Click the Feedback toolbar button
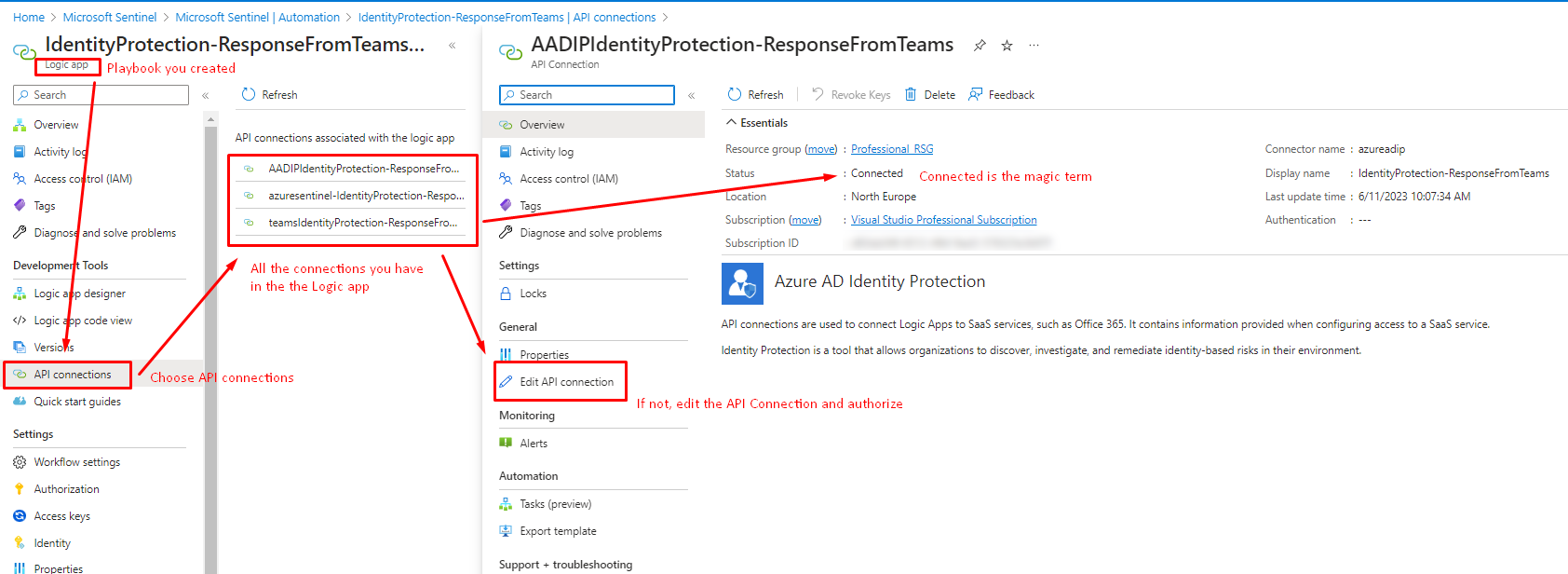The width and height of the screenshot is (1568, 574). click(1001, 95)
